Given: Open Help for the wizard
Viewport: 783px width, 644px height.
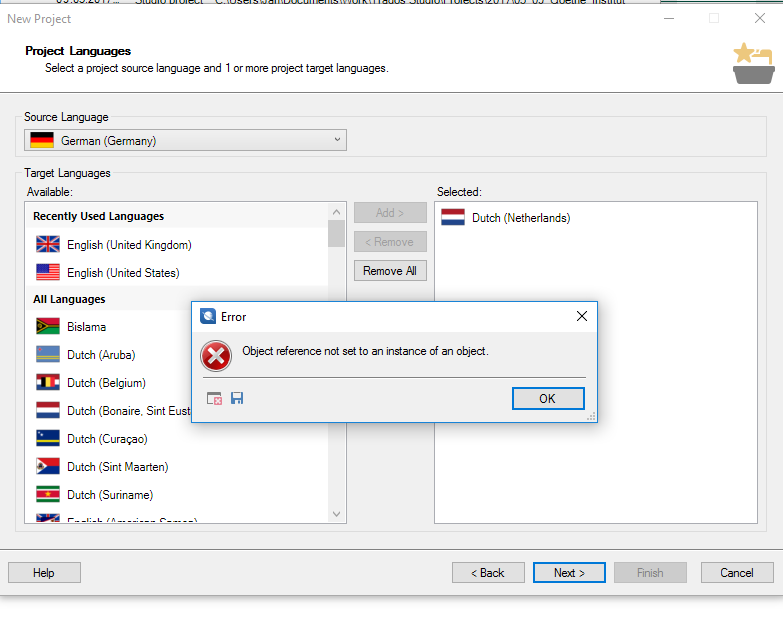Looking at the screenshot, I should click(44, 573).
